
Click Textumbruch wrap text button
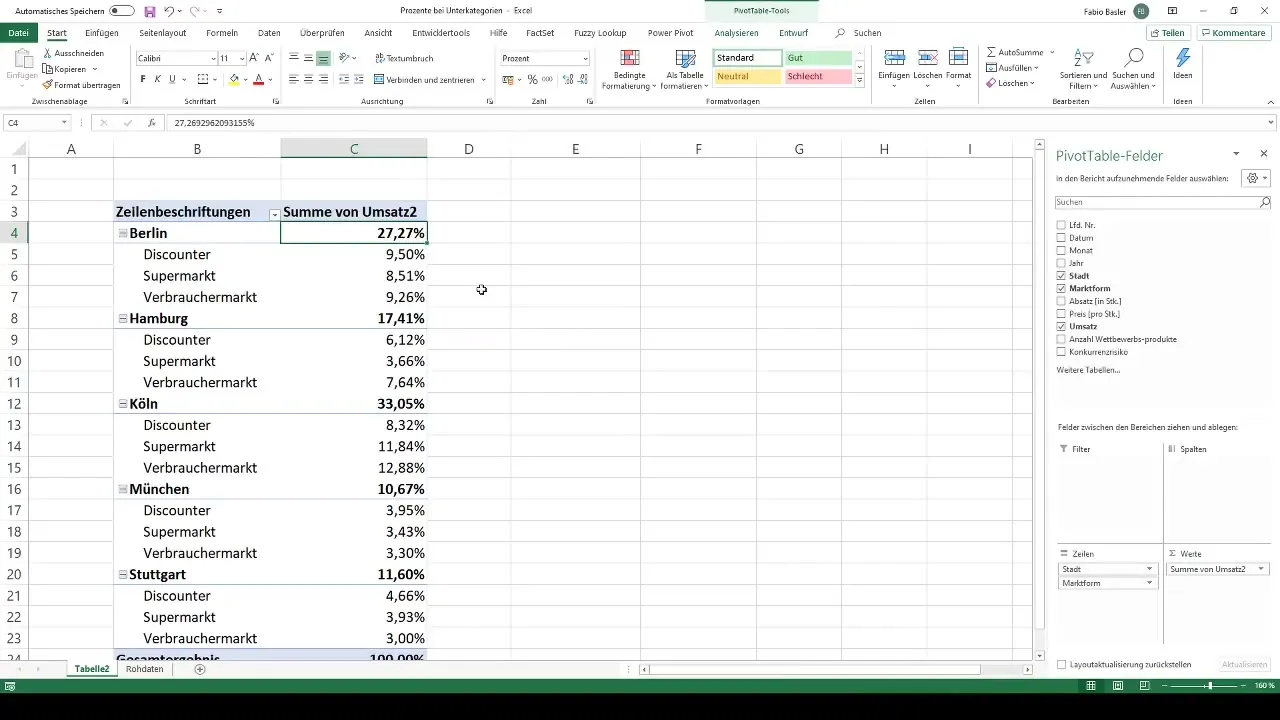click(403, 59)
